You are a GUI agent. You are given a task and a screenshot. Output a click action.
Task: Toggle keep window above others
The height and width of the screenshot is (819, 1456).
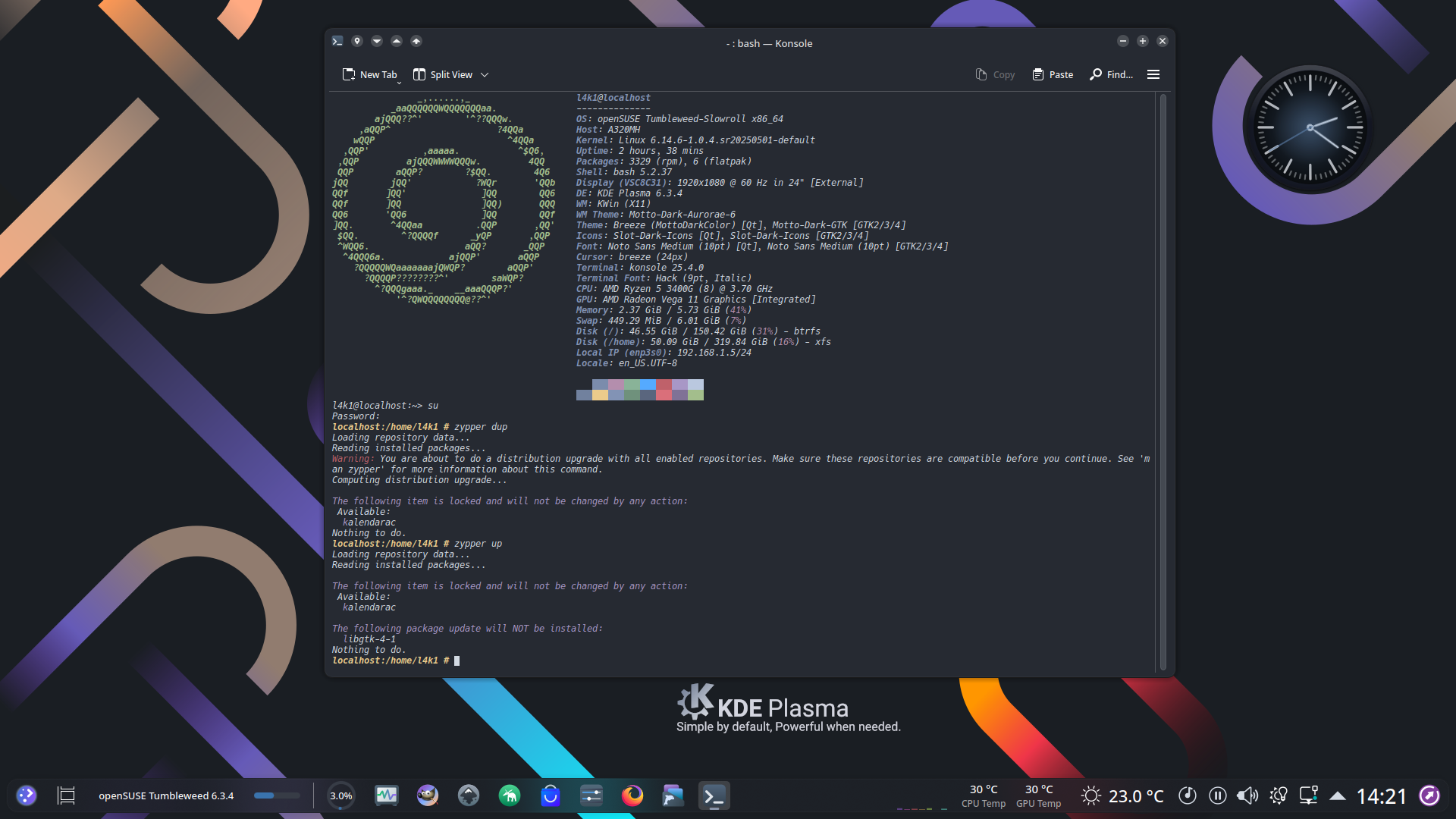[397, 41]
